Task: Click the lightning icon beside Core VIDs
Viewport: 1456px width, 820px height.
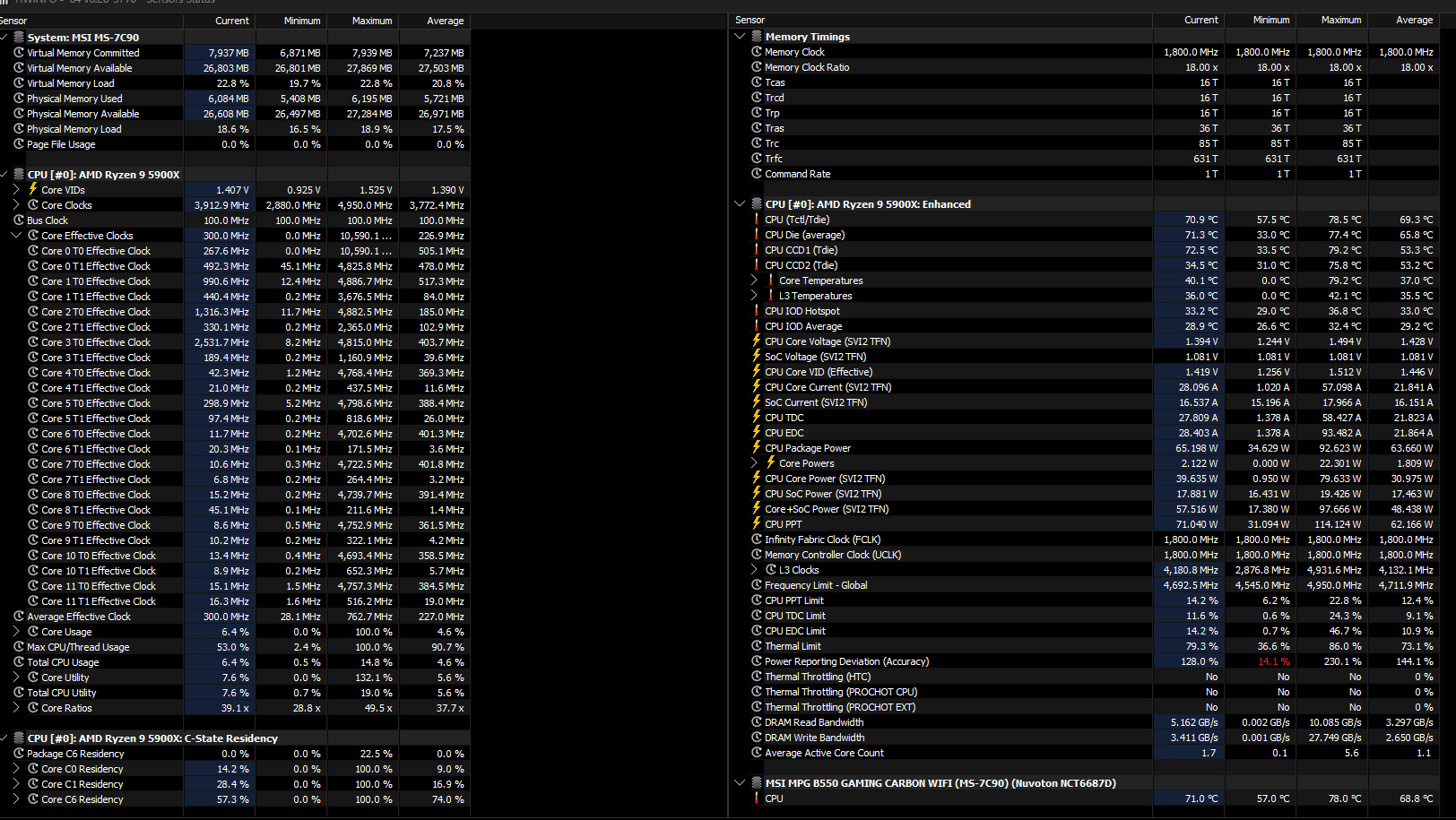Action: click(x=33, y=189)
